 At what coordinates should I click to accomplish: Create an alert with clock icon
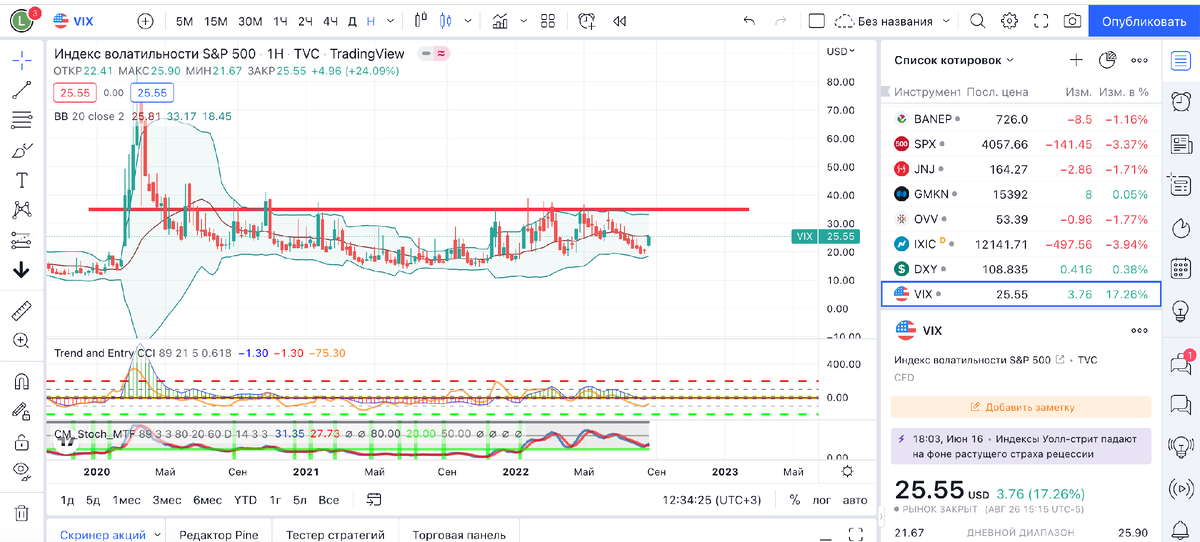click(587, 21)
